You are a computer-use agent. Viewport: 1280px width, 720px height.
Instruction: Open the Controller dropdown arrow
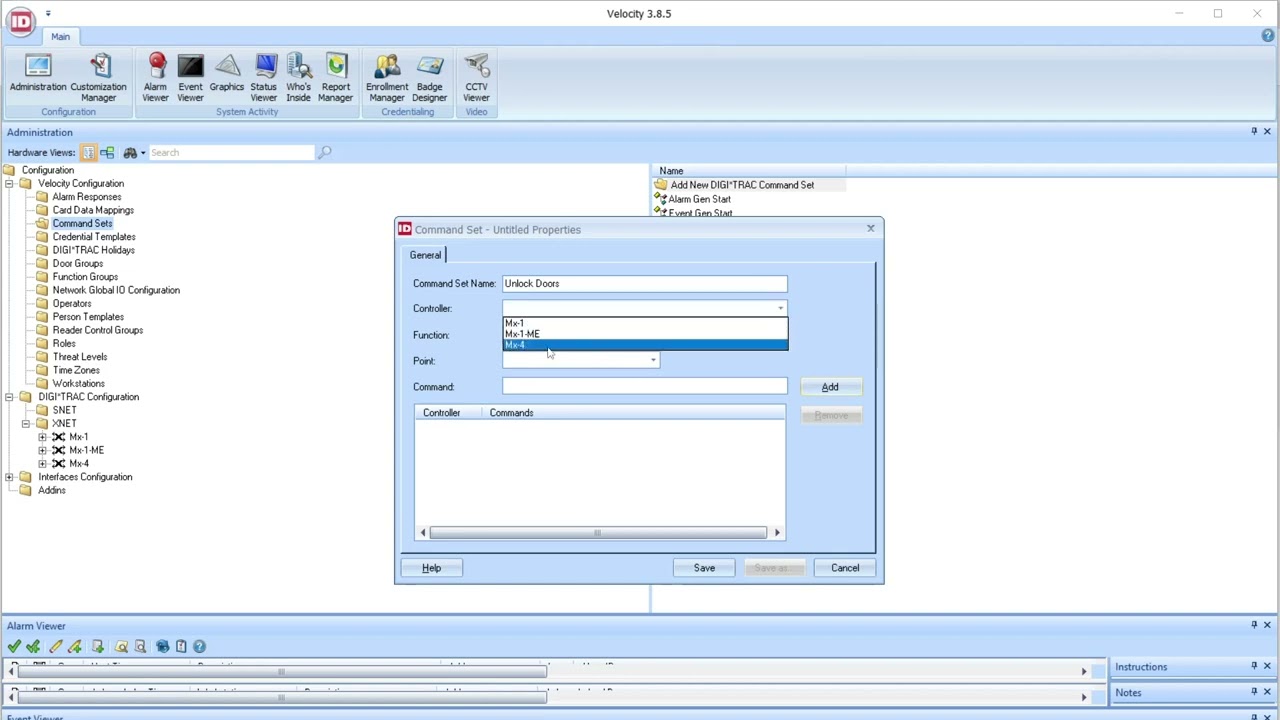point(780,308)
